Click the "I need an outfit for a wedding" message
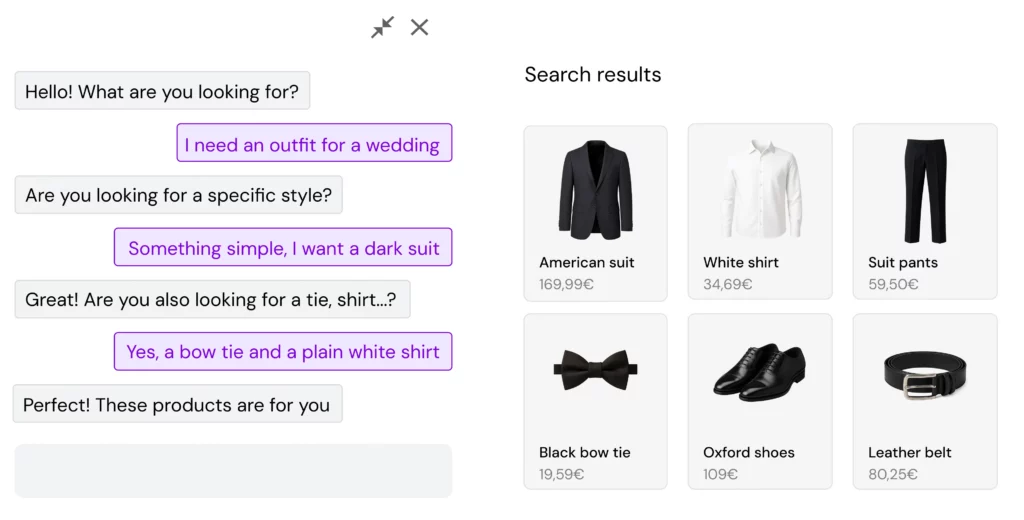 coord(313,144)
